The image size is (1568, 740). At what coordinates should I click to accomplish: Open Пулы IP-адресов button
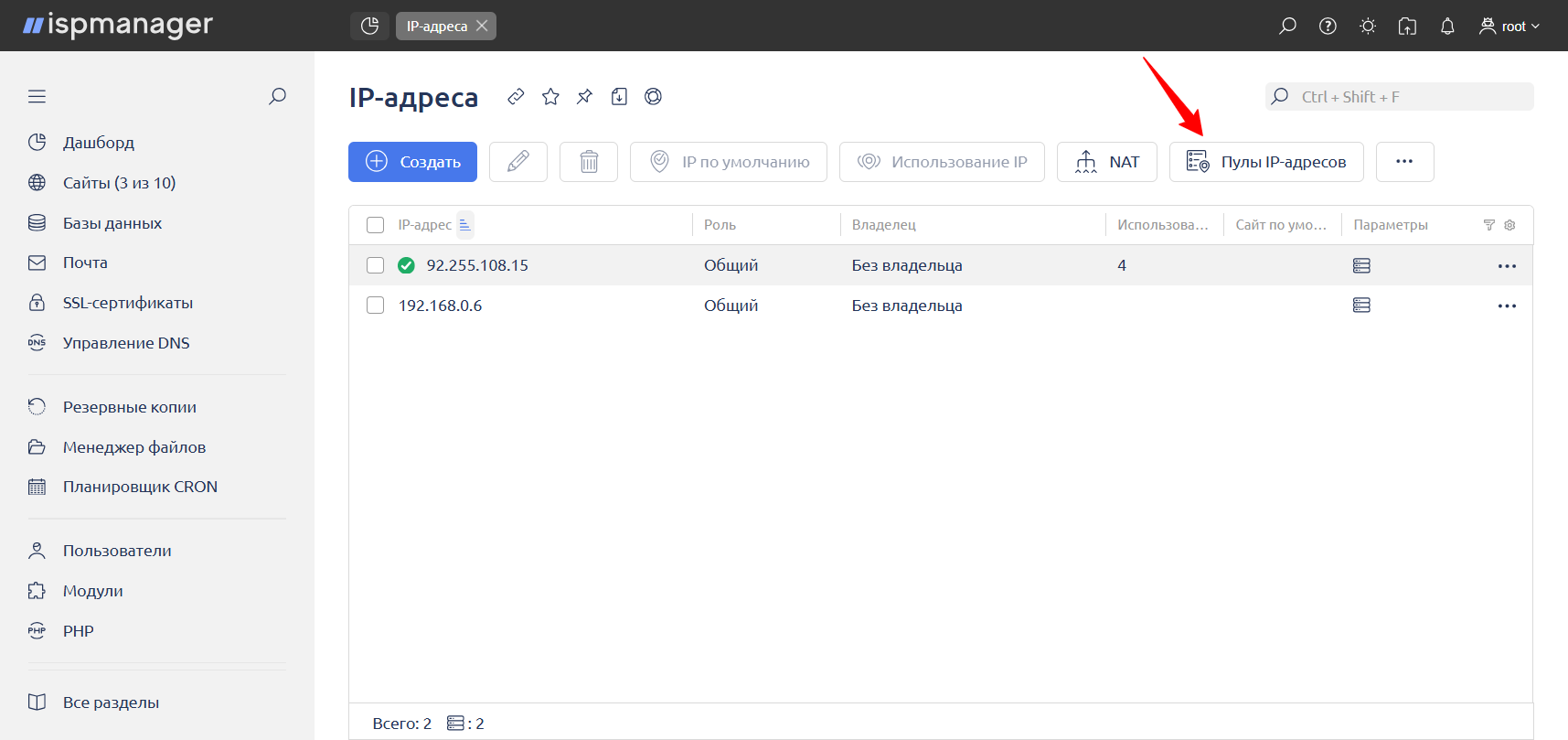pyautogui.click(x=1266, y=162)
